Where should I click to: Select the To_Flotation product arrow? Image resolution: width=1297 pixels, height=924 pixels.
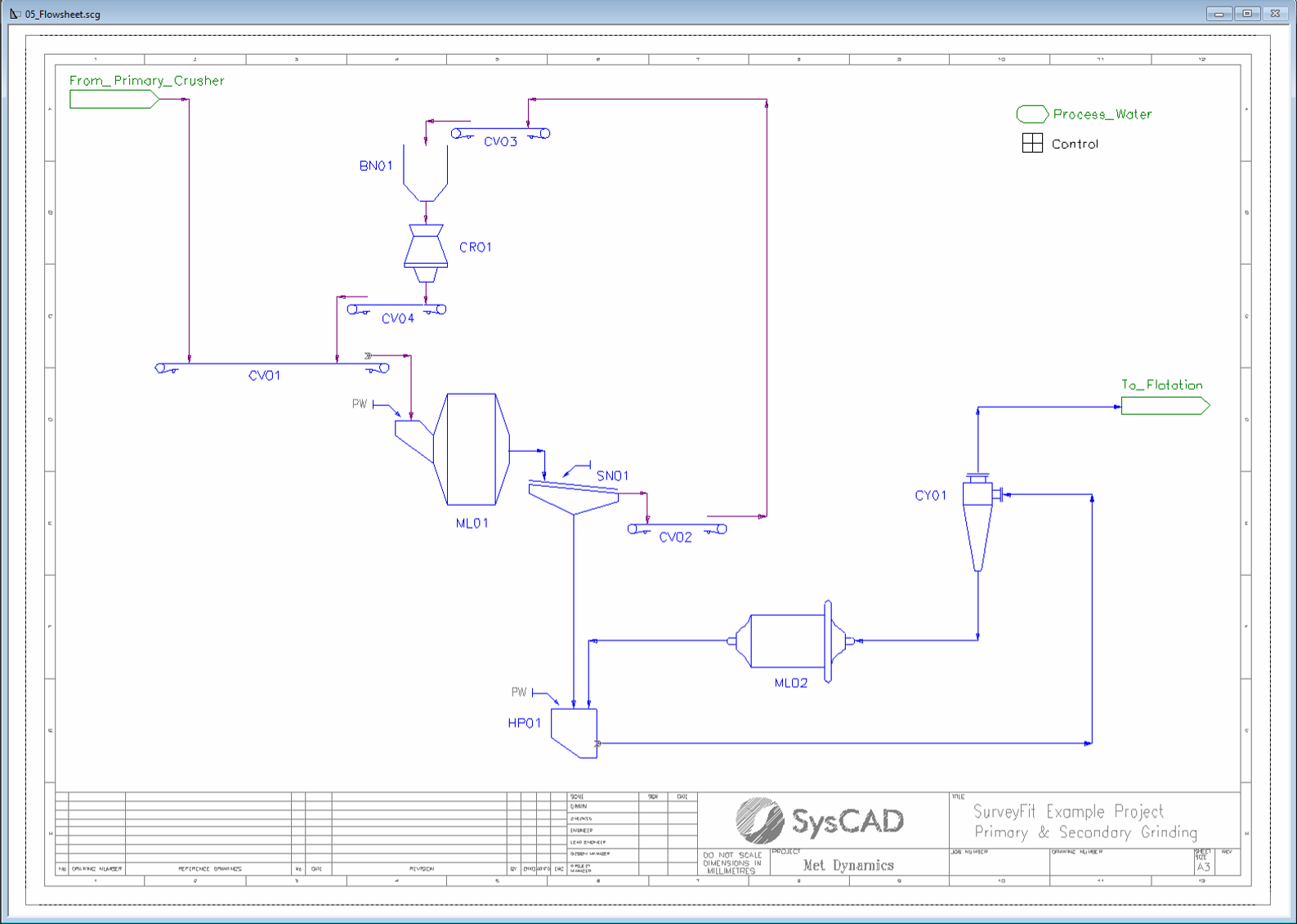pyautogui.click(x=1165, y=406)
